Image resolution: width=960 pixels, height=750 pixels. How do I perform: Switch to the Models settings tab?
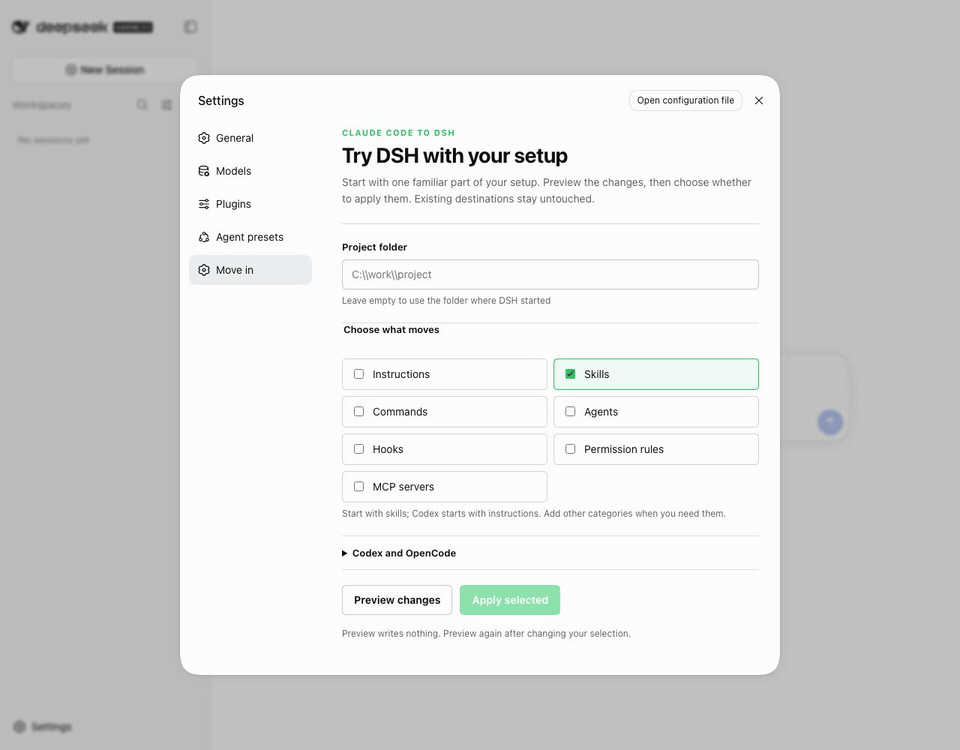[250, 171]
